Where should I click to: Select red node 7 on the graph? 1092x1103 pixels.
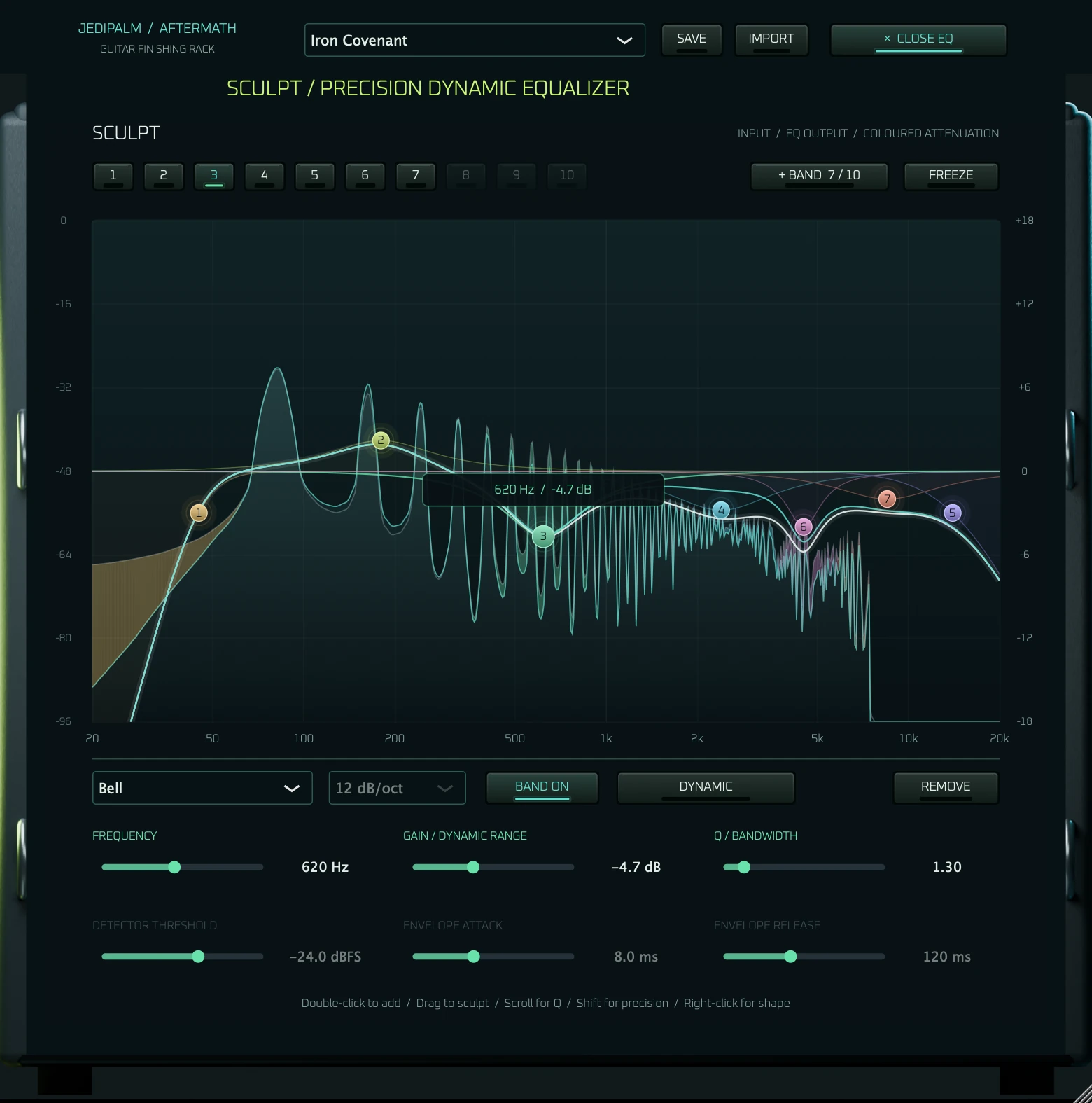click(887, 499)
